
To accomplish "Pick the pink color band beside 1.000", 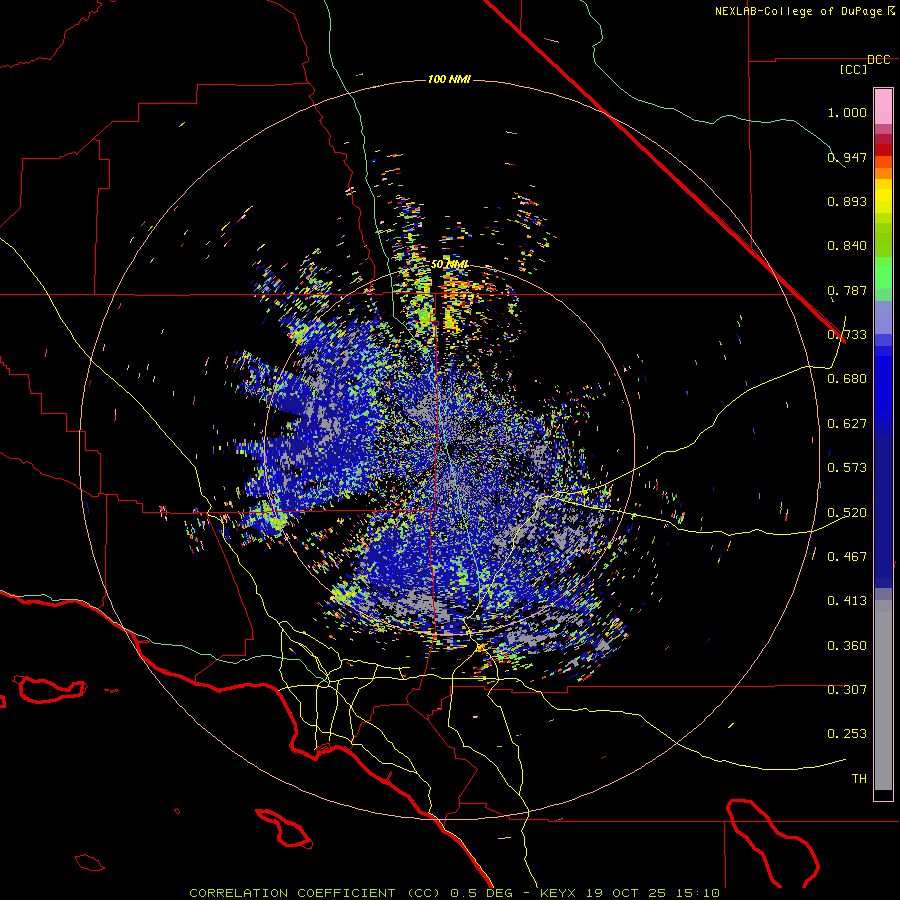I will [x=883, y=107].
